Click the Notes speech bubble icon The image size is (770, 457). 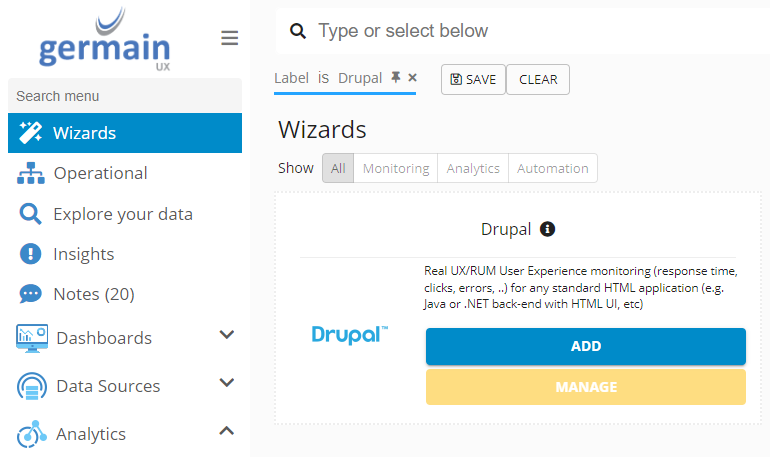(31, 294)
